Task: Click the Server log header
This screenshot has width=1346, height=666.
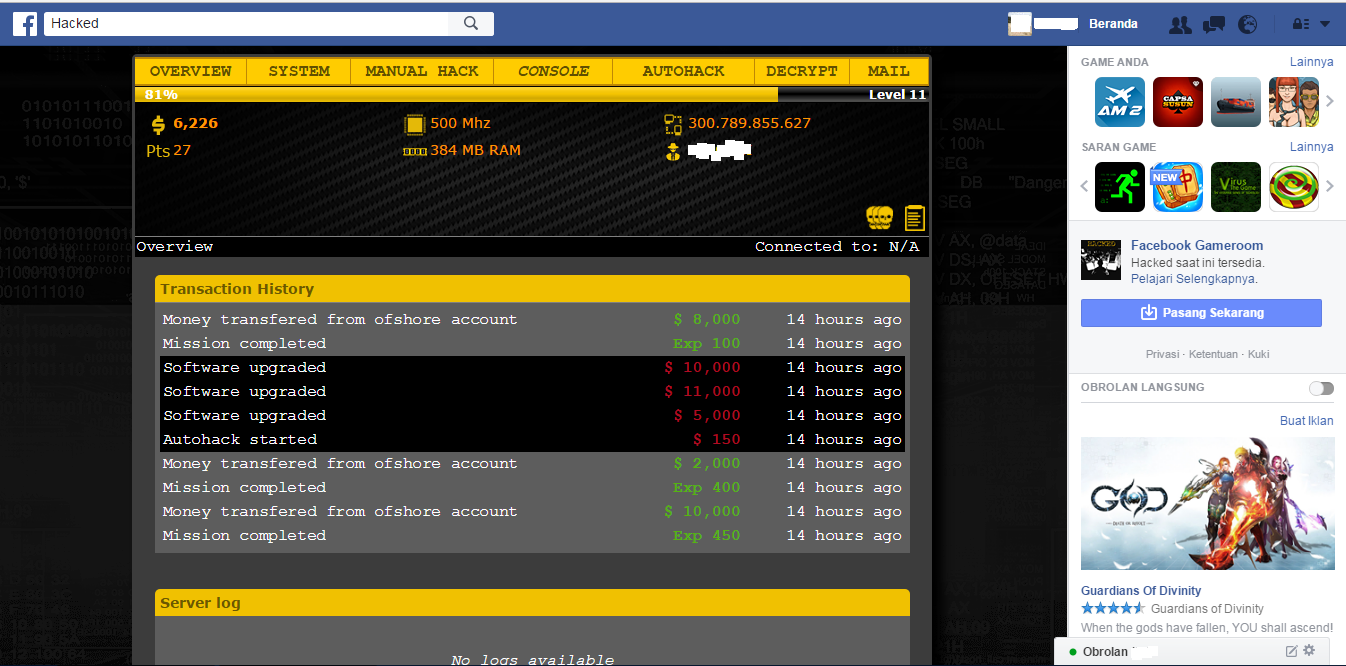Action: click(x=532, y=603)
